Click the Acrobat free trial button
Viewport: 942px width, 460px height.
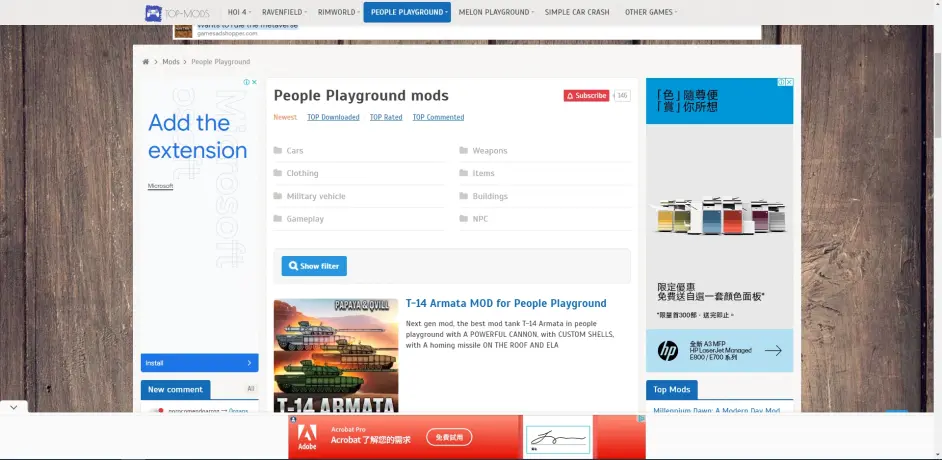point(449,437)
